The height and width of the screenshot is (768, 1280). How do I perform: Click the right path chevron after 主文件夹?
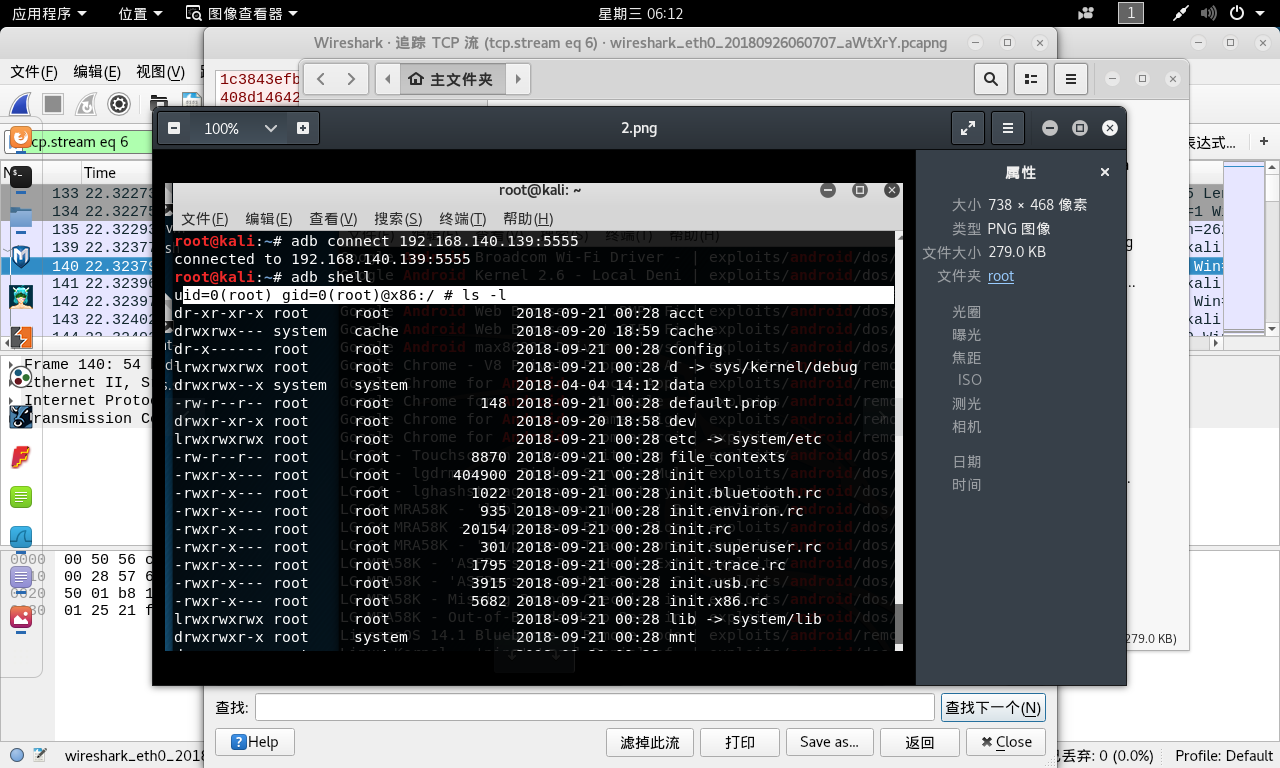click(517, 79)
